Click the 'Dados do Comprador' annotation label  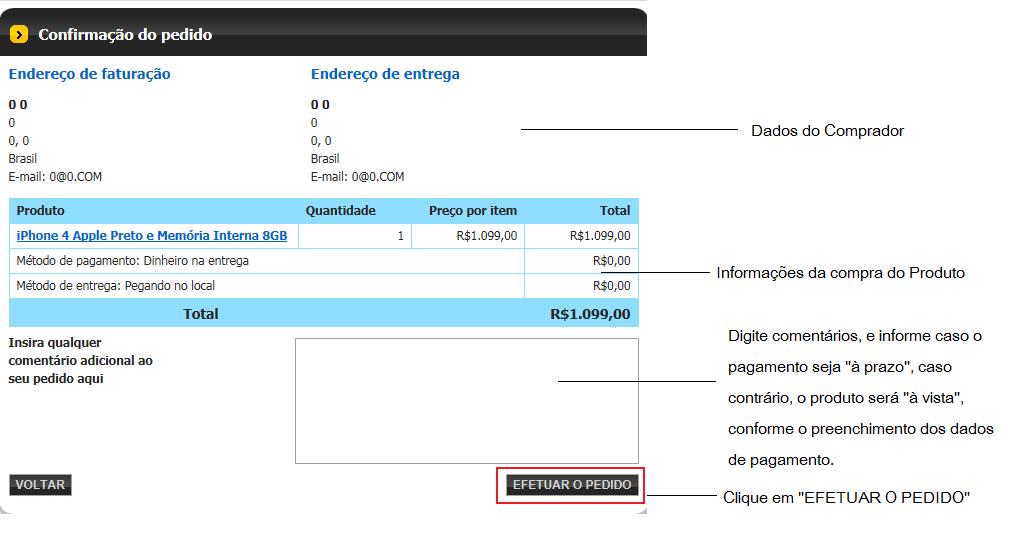[x=827, y=131]
